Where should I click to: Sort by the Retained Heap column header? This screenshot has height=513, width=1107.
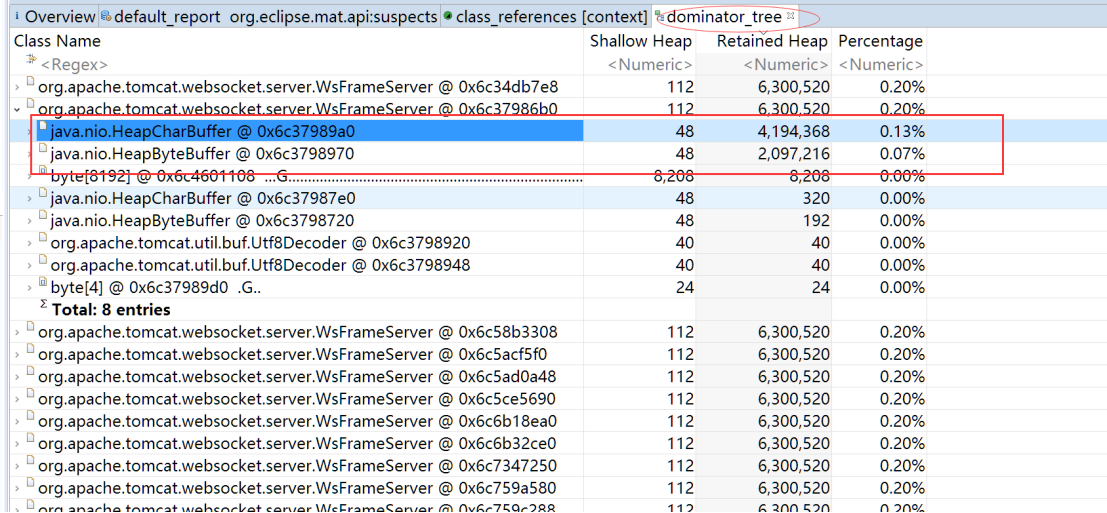(772, 41)
